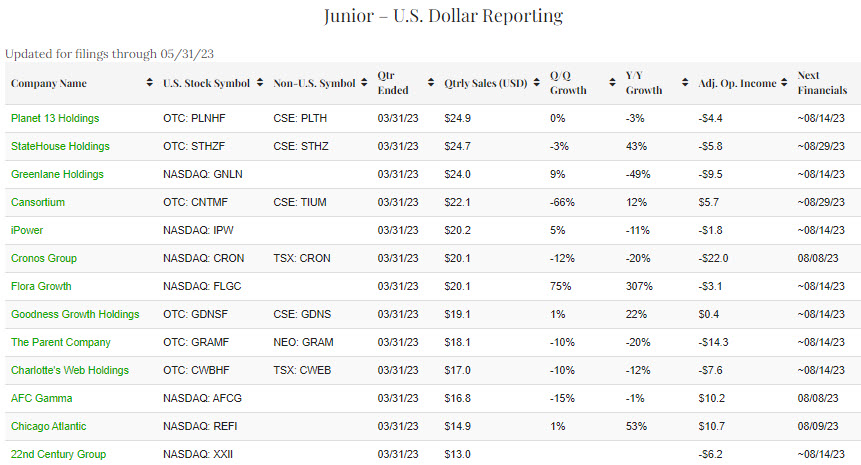
Task: Open Charlotte's Web Holdings link
Action: coord(70,370)
